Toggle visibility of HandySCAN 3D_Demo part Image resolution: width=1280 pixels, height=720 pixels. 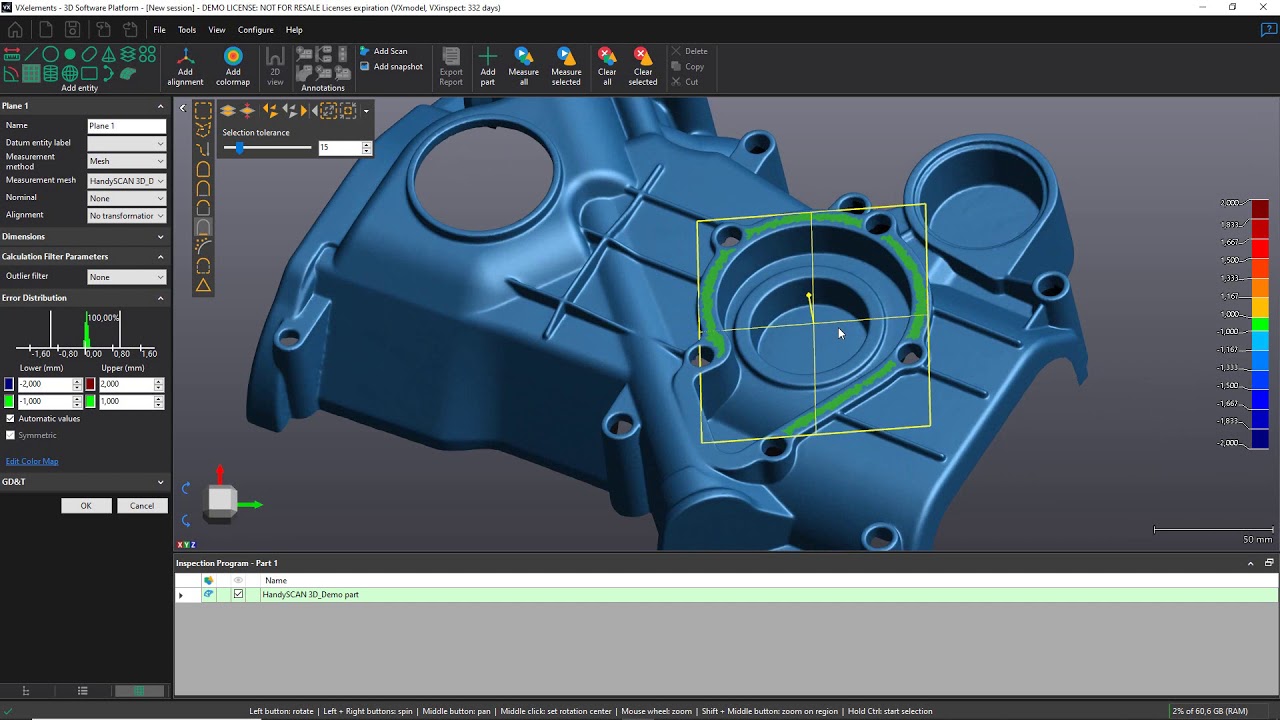[x=210, y=593]
